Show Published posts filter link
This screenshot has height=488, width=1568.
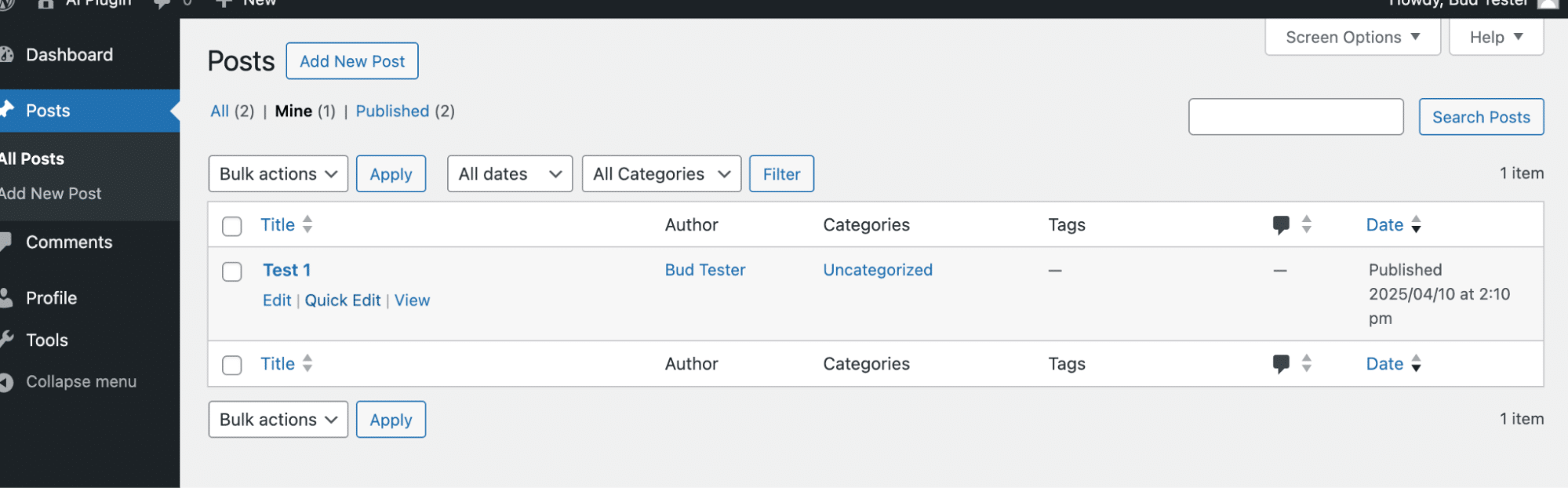[x=392, y=111]
